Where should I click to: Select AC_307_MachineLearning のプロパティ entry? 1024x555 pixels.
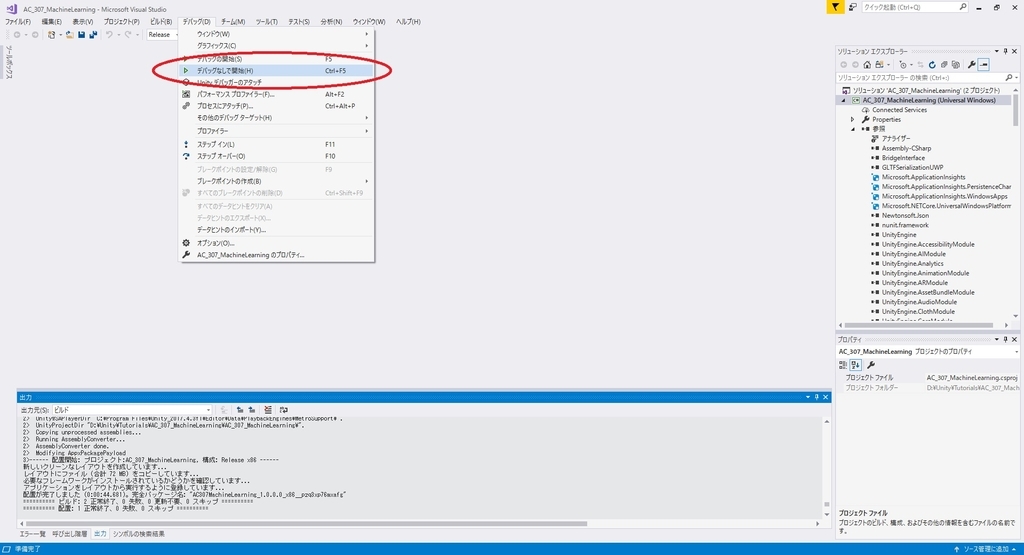click(277, 255)
